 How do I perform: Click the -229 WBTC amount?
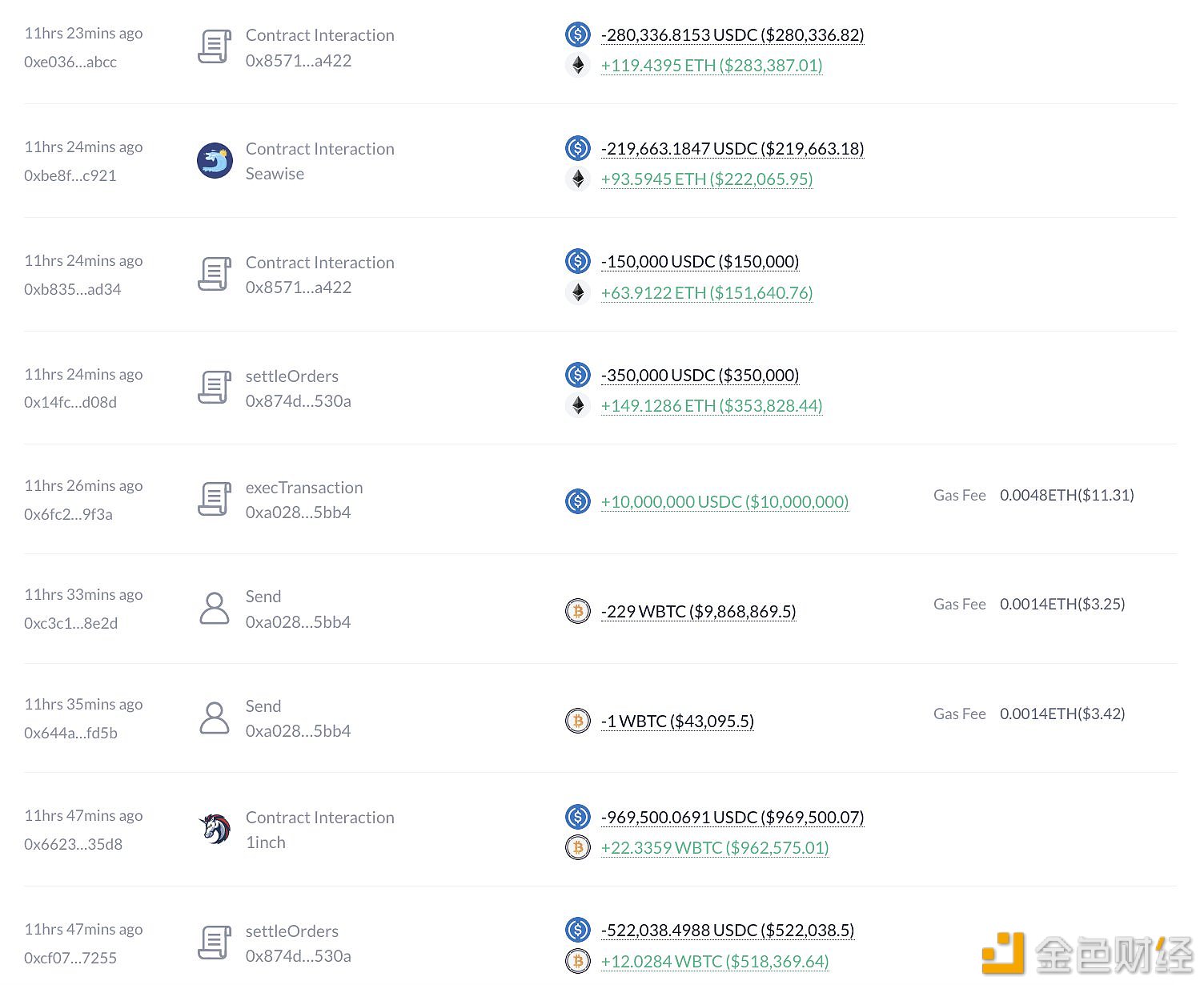tap(698, 612)
